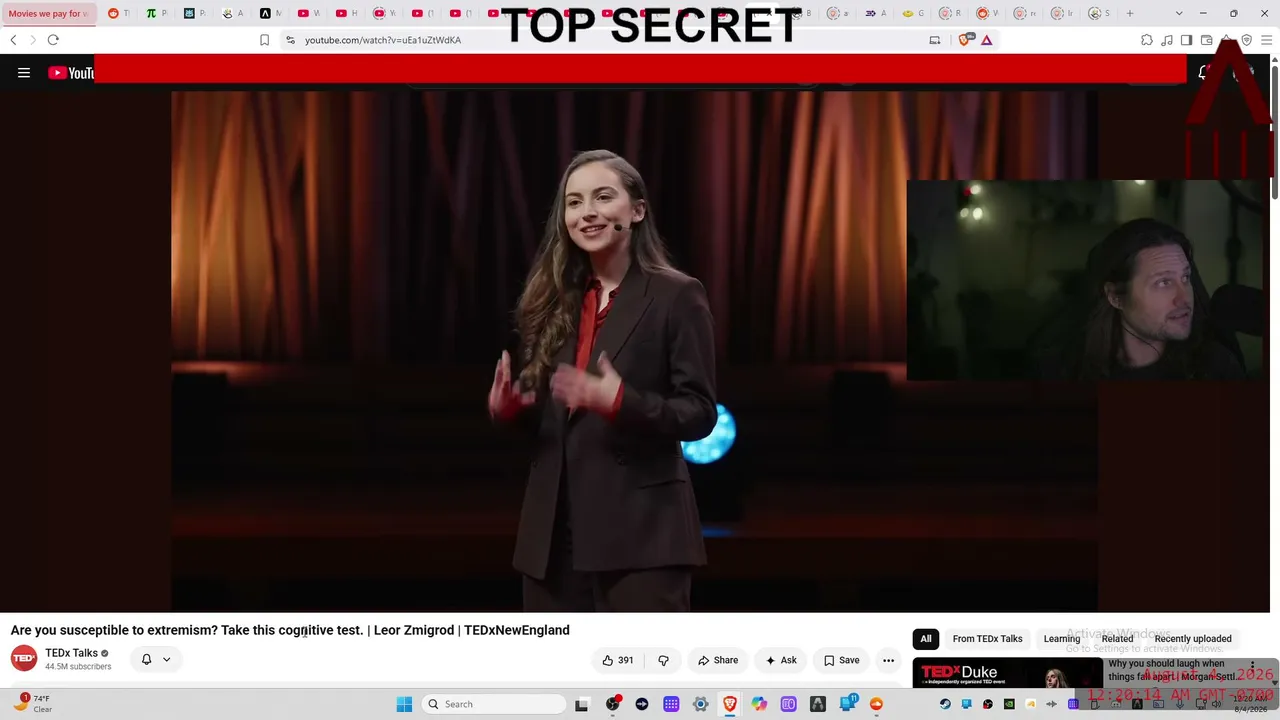This screenshot has height=720, width=1280.
Task: Bookmark this page in the address bar
Action: 264,40
